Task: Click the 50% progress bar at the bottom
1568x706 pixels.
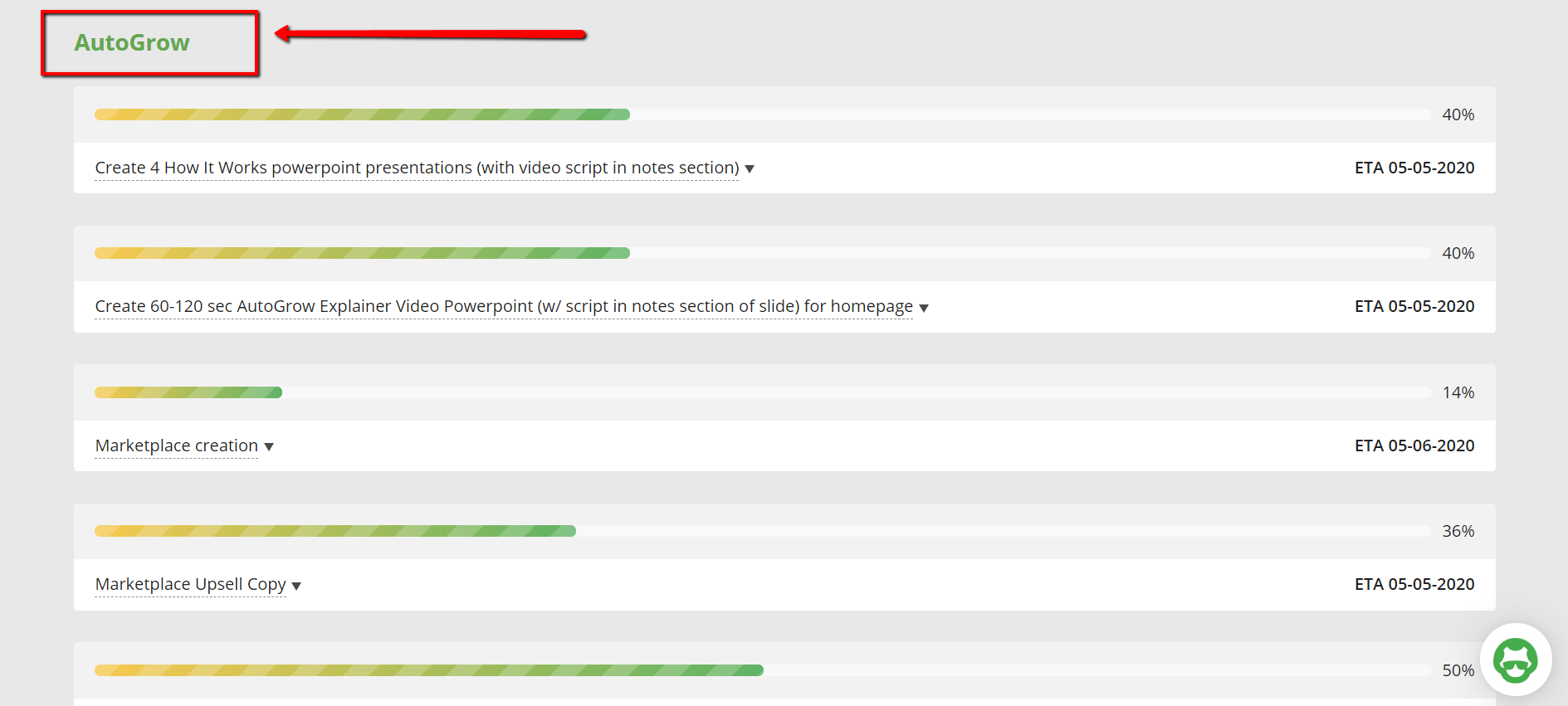Action: pos(427,669)
